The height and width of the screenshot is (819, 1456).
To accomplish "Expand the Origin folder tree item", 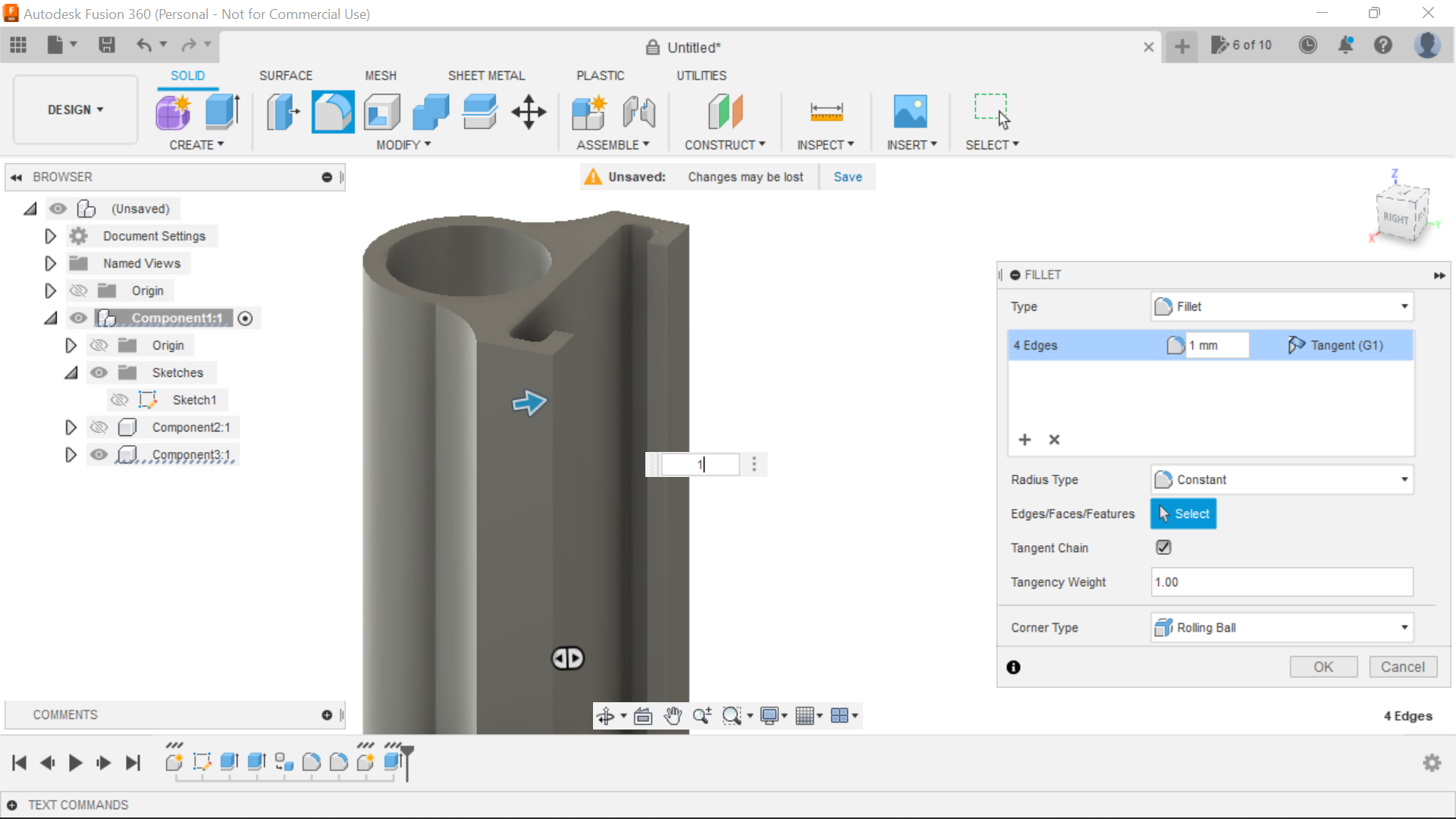I will click(x=47, y=290).
